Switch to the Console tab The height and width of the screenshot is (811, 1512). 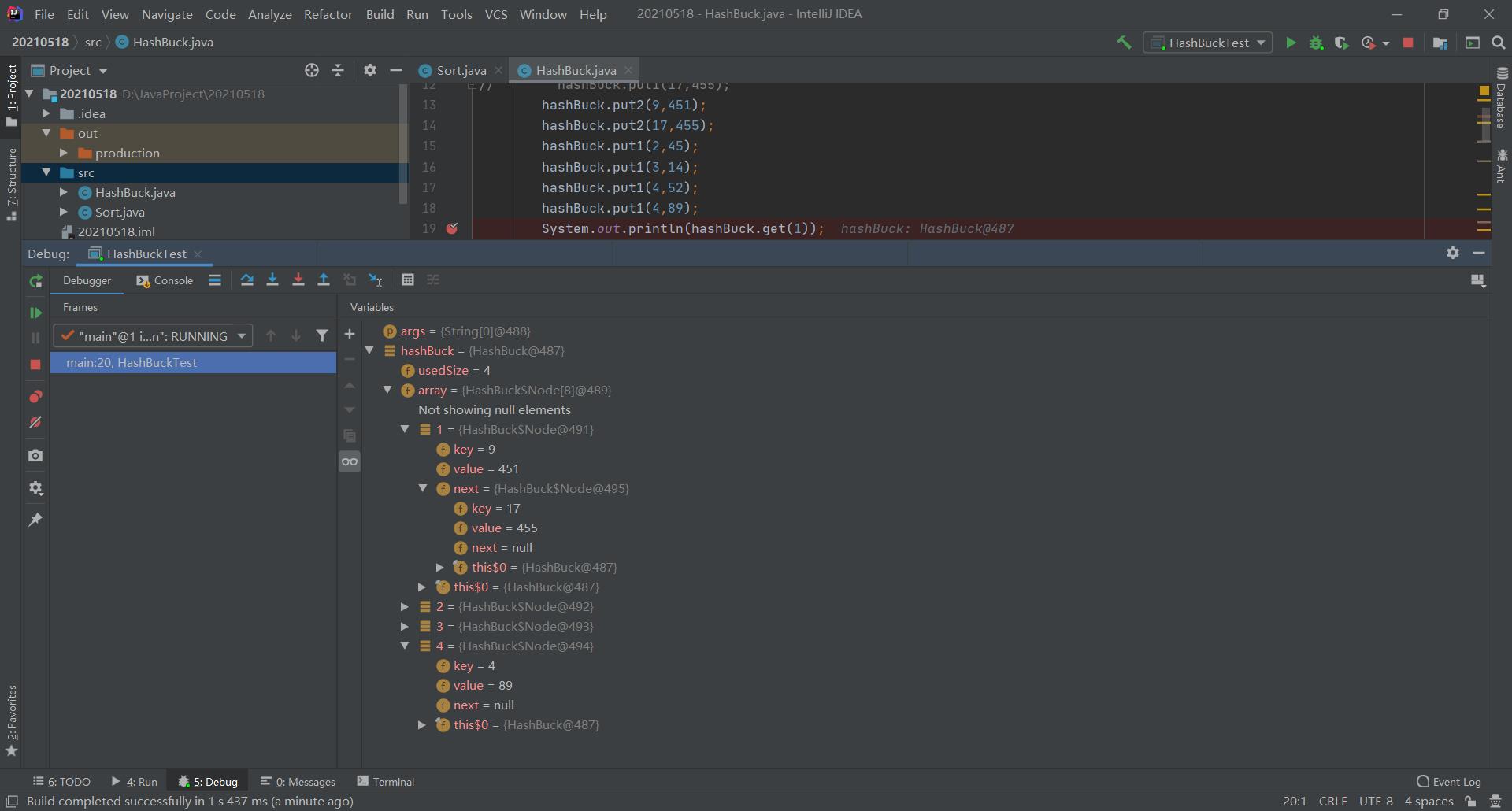coord(165,280)
